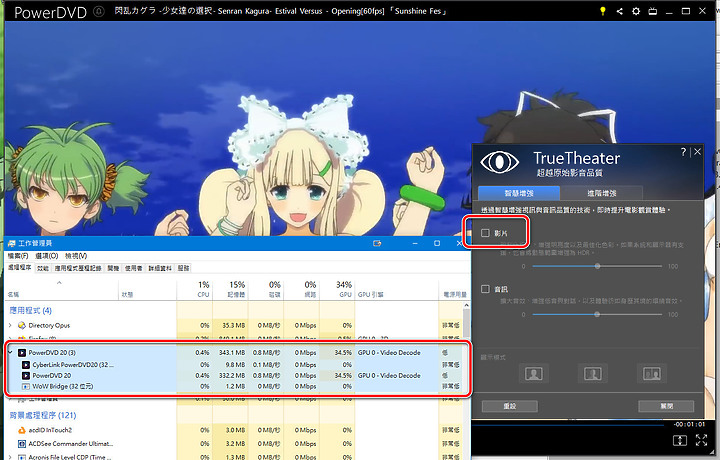The width and height of the screenshot is (720, 460).
Task: Sort by the GPU 引擎 column header
Action: click(397, 289)
